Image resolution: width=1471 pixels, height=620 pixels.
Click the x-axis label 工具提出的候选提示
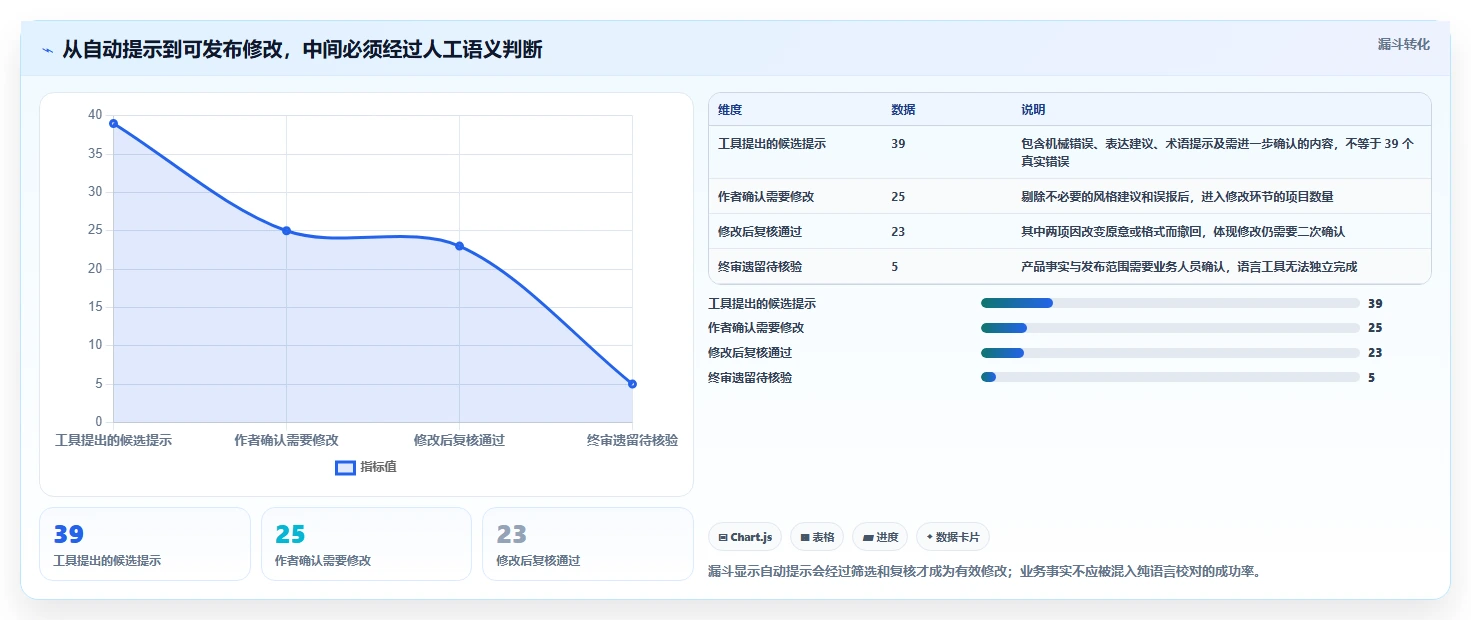coord(113,440)
